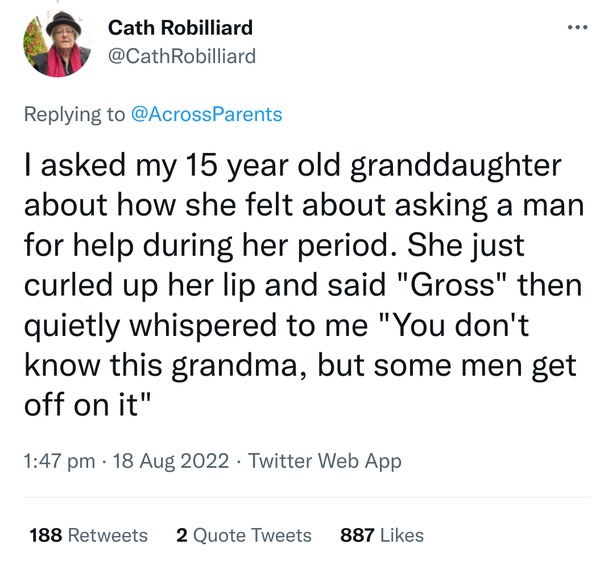Click the "Replying to" label text
Image resolution: width=600 pixels, height=565 pixels.
tap(74, 114)
